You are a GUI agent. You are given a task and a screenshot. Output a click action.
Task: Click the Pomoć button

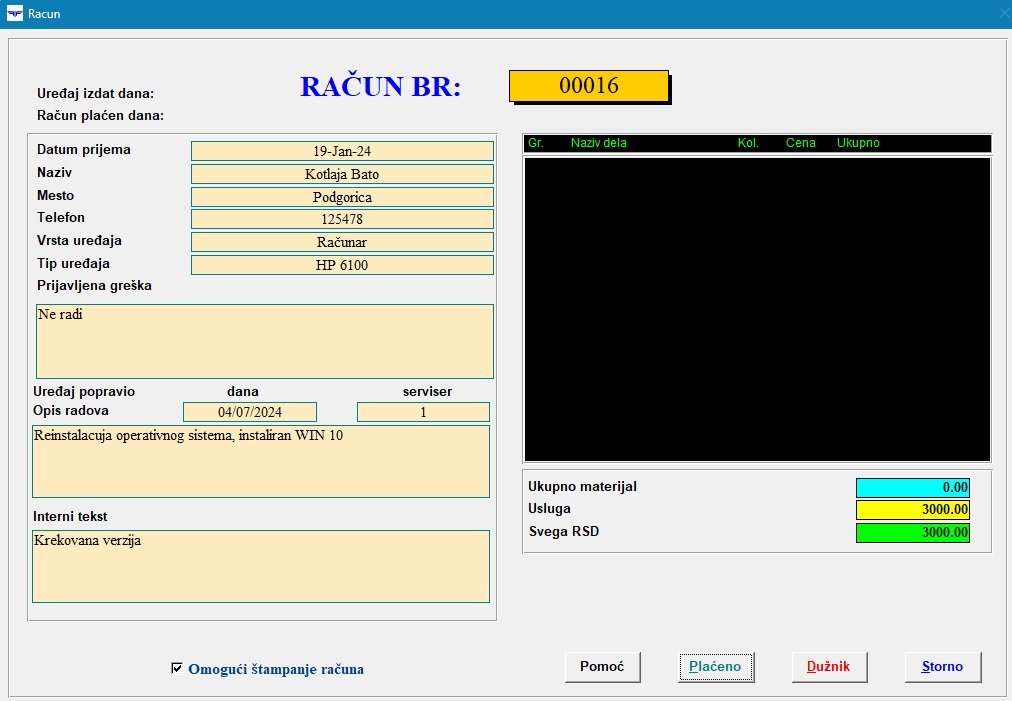(x=602, y=667)
